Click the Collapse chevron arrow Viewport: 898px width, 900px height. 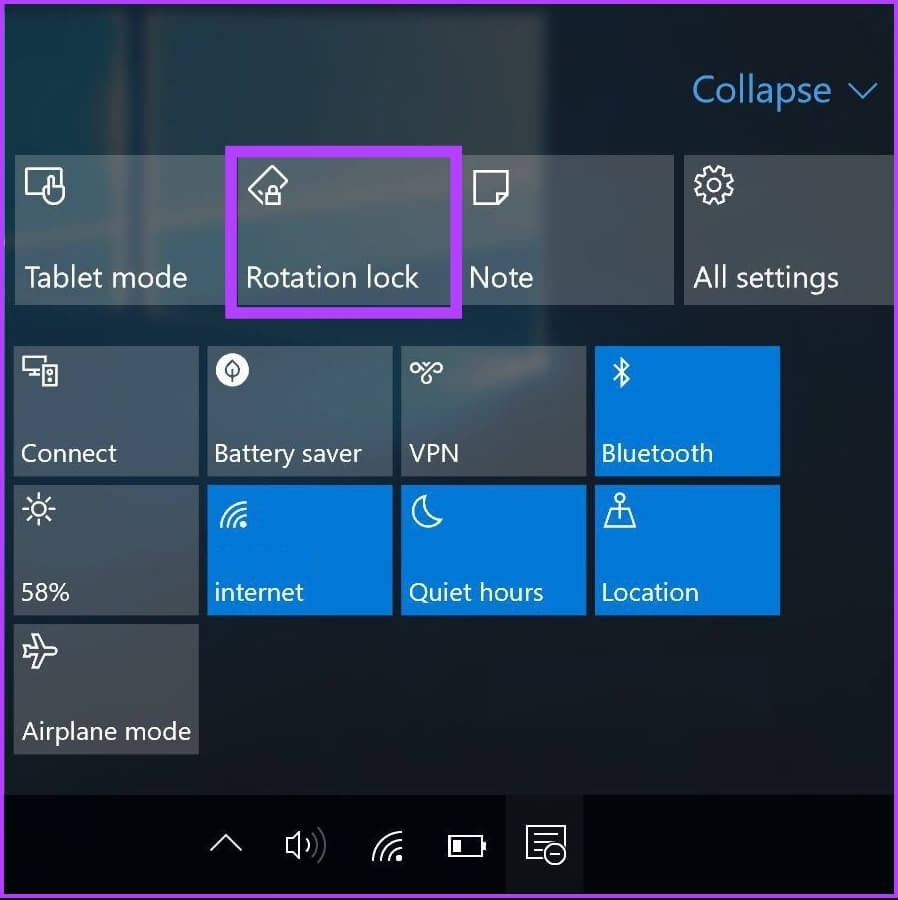pyautogui.click(x=862, y=91)
